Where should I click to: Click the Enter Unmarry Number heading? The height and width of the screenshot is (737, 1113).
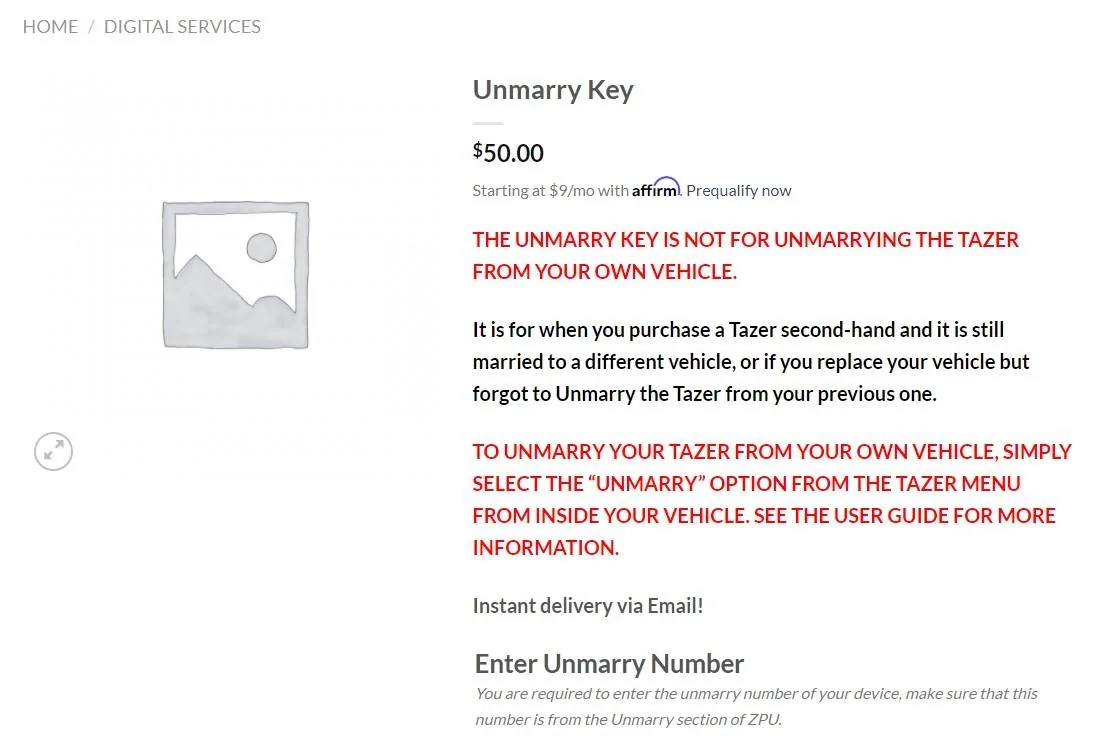609,664
